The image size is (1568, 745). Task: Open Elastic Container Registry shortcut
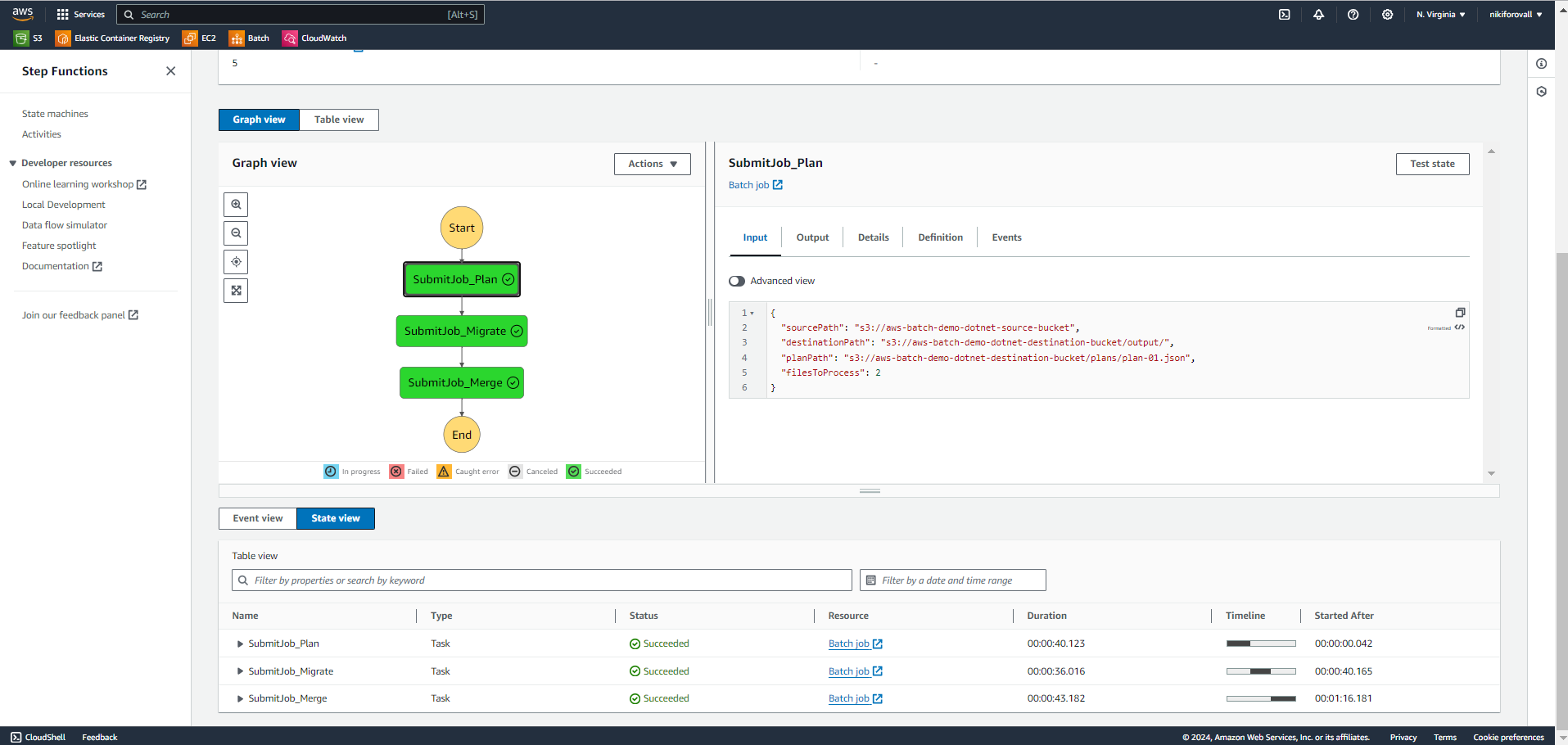point(112,38)
